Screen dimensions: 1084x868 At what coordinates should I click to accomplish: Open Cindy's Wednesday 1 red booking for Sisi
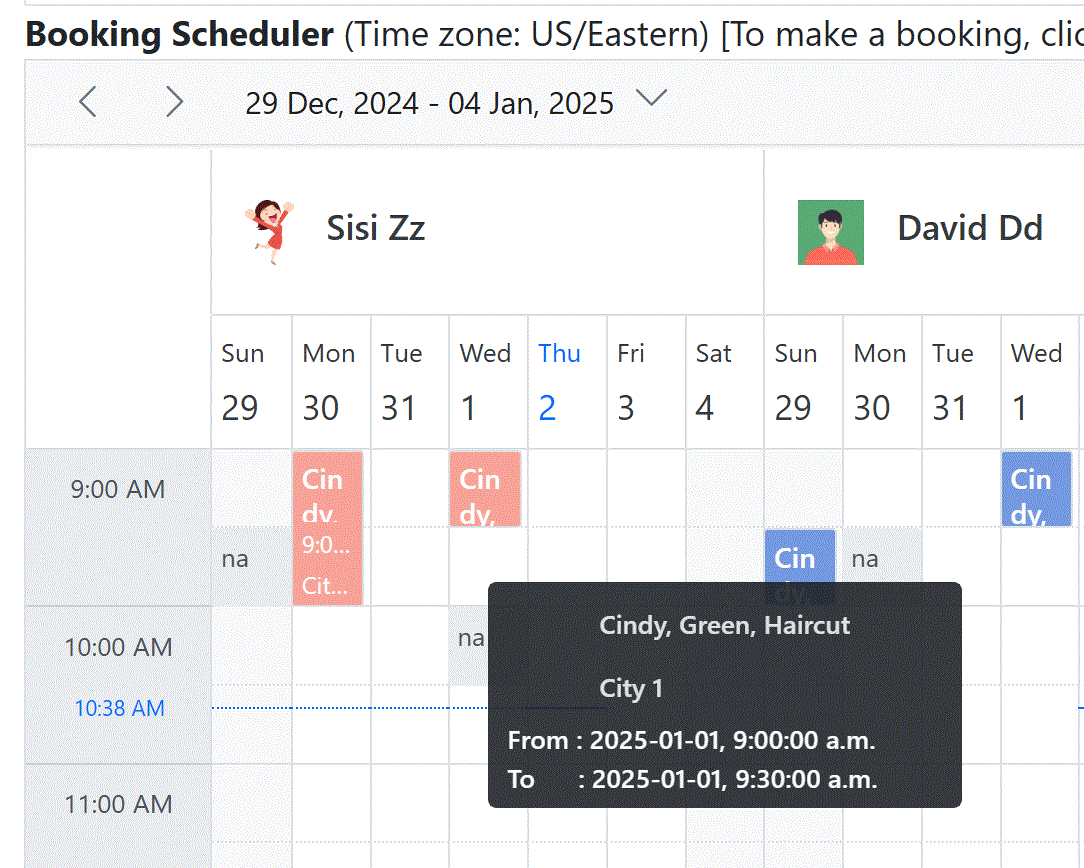(485, 489)
